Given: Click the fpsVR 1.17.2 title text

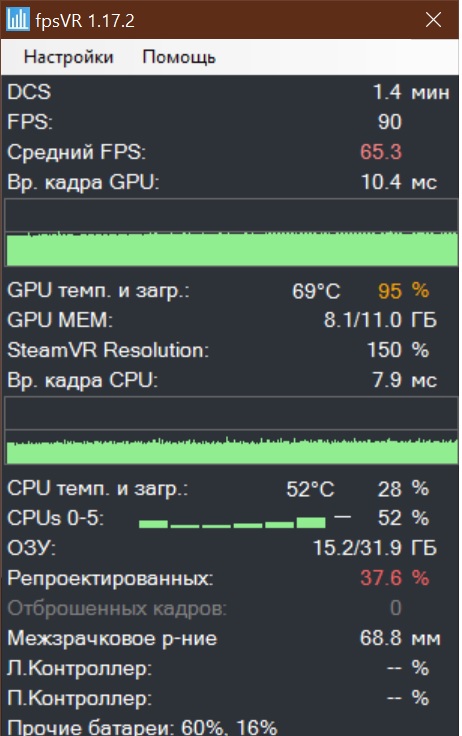Looking at the screenshot, I should click(x=85, y=21).
